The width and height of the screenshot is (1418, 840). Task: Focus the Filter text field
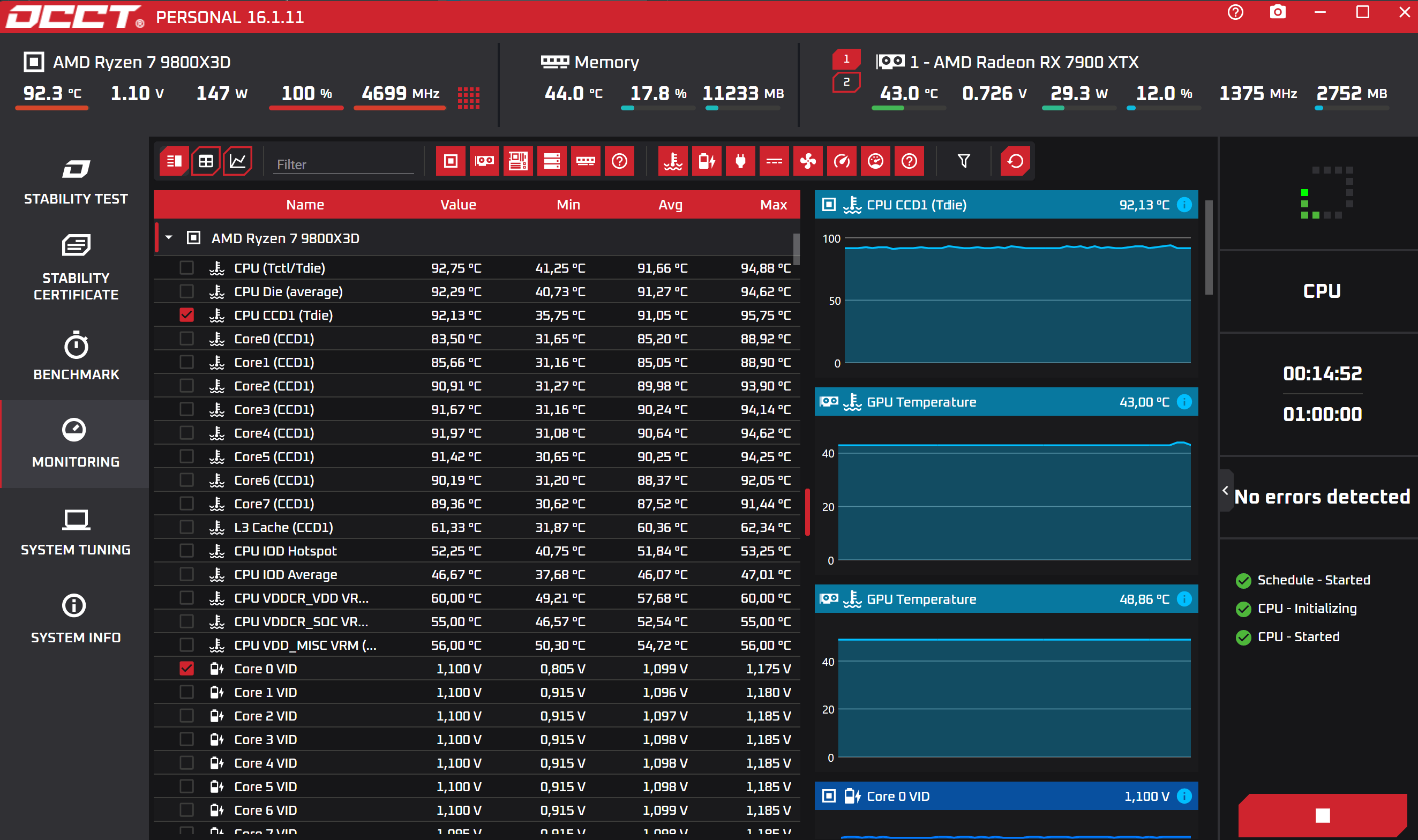pos(343,164)
